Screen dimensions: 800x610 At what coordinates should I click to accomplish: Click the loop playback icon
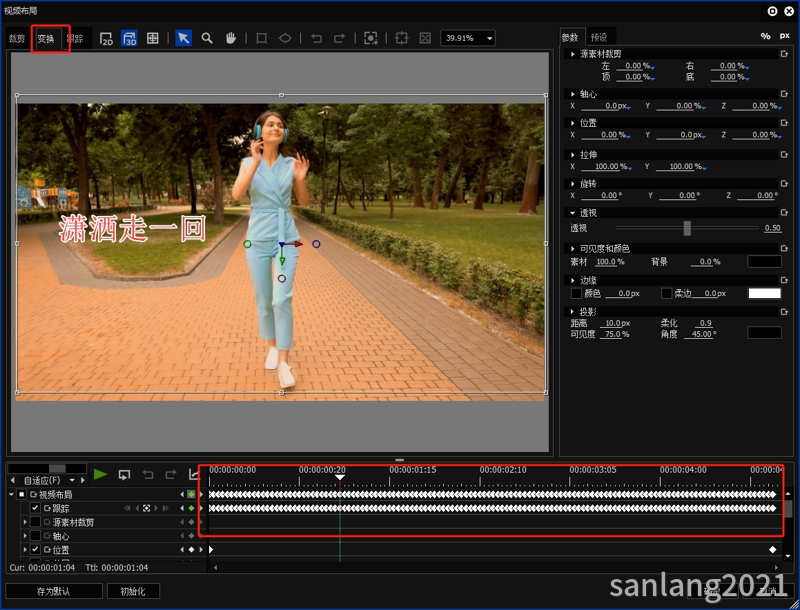pyautogui.click(x=124, y=475)
